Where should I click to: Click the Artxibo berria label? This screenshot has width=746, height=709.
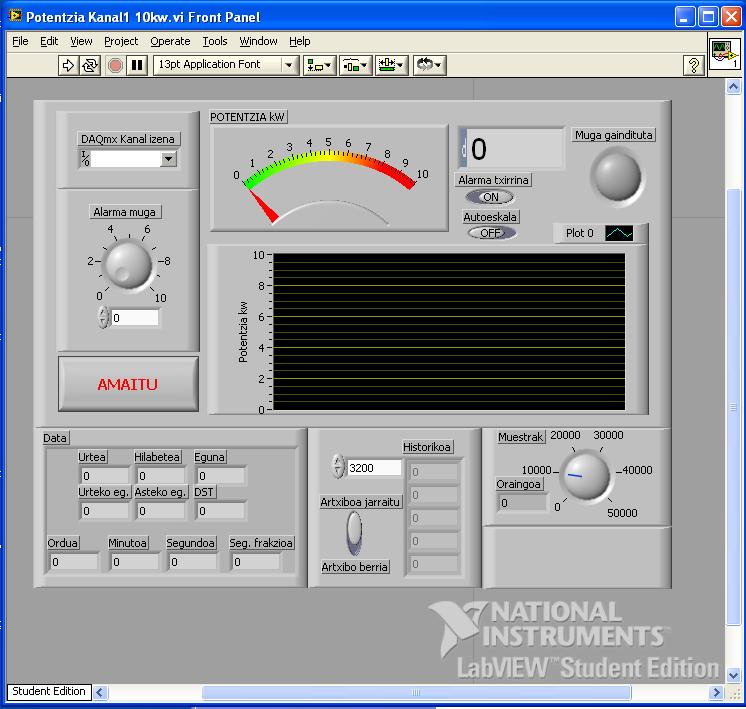pyautogui.click(x=354, y=567)
